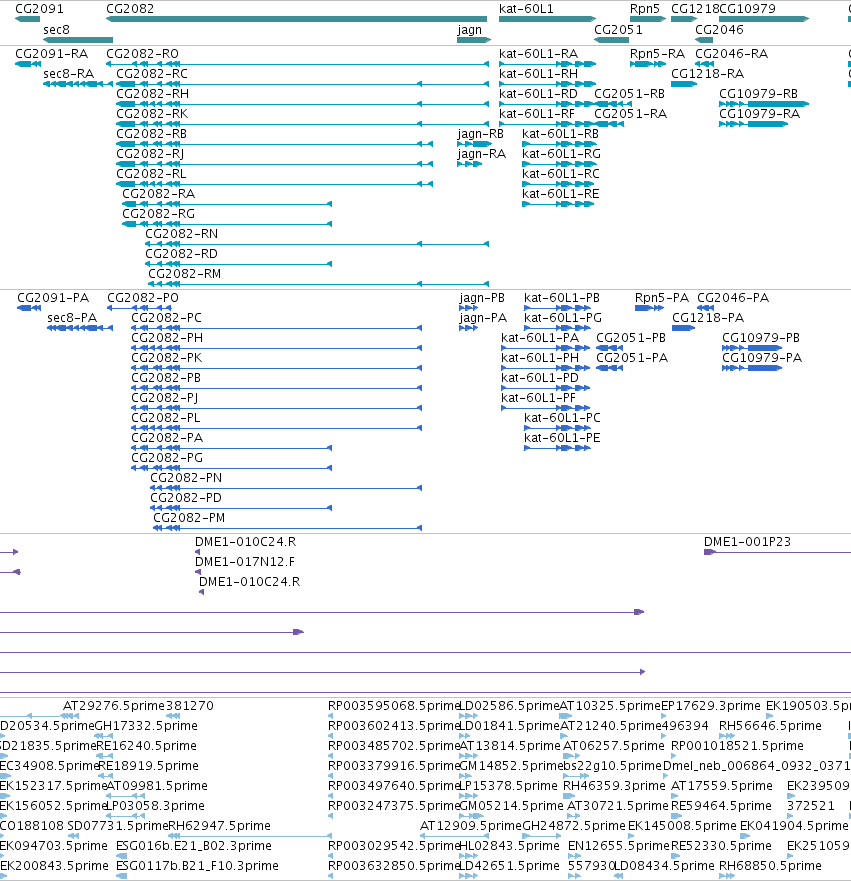Click transcript CG2082-RA label
Image resolution: width=851 pixels, height=881 pixels.
pyautogui.click(x=158, y=194)
